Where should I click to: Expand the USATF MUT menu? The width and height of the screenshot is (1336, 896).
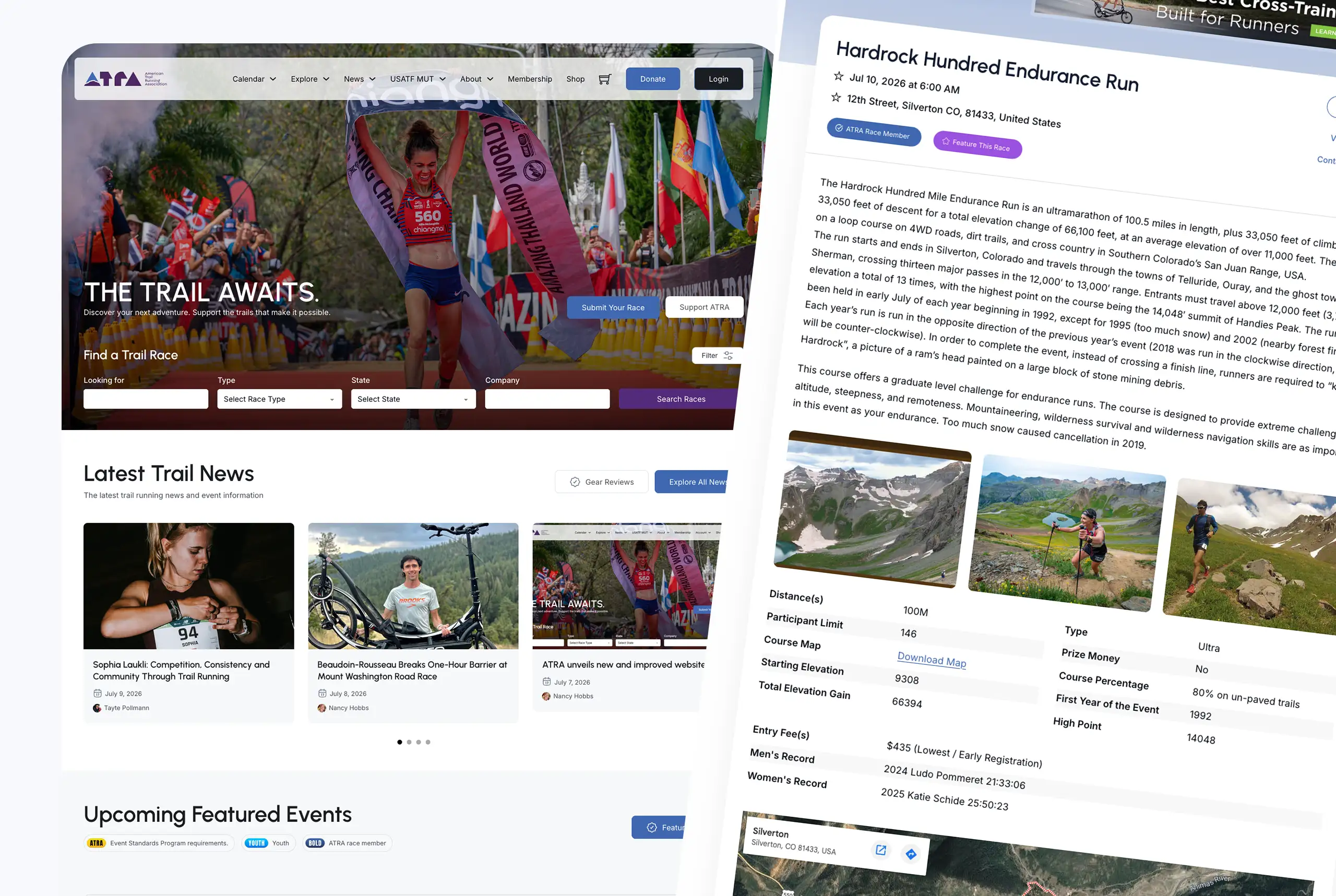tap(417, 79)
